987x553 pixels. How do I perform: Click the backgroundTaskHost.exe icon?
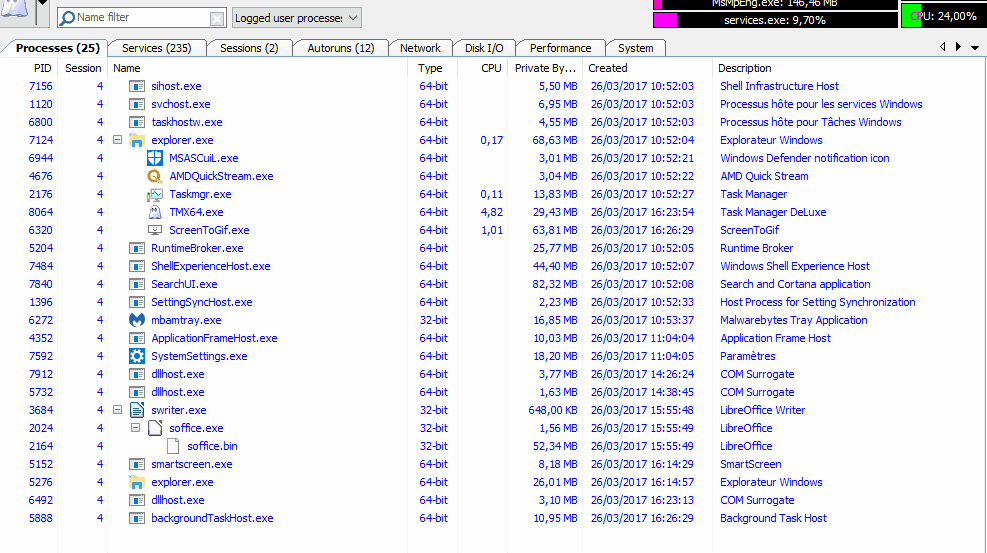(x=137, y=518)
